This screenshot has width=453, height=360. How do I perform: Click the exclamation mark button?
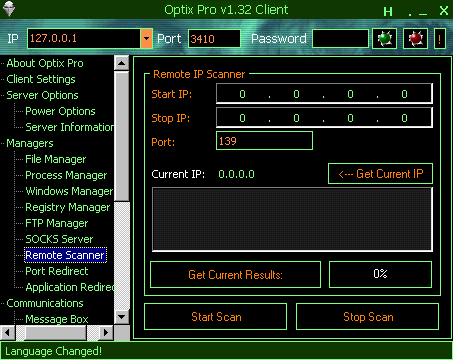tap(440, 39)
